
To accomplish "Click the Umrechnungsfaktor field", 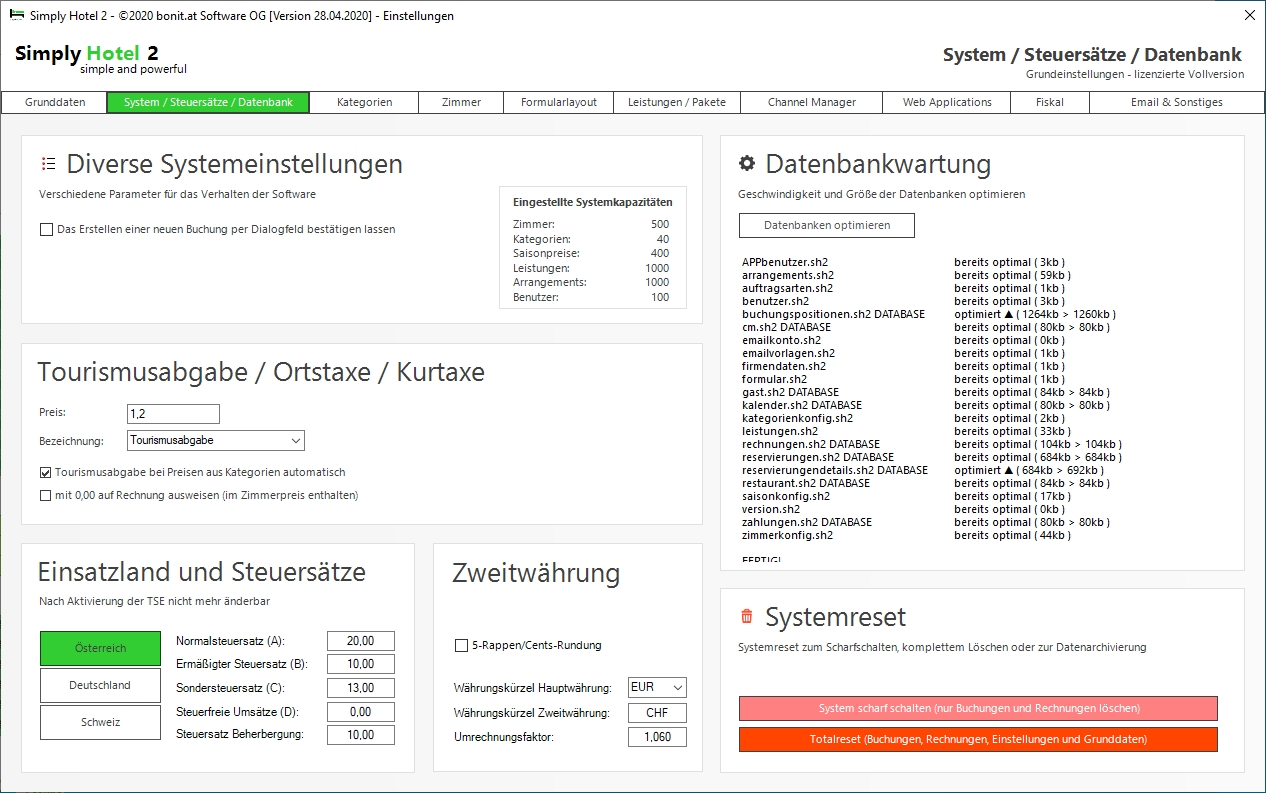I will click(658, 737).
